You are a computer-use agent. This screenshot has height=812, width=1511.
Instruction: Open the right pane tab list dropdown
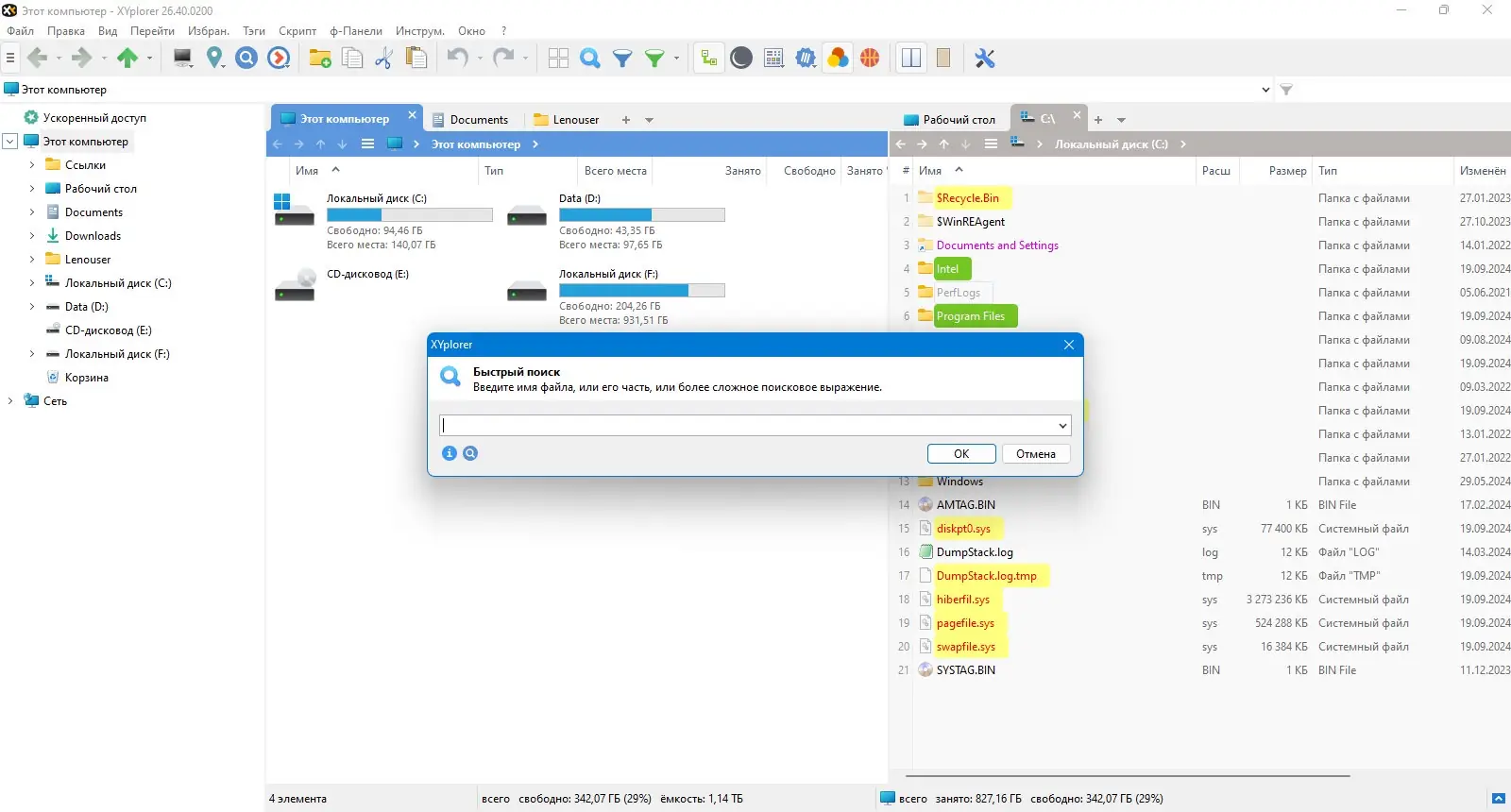point(1121,120)
